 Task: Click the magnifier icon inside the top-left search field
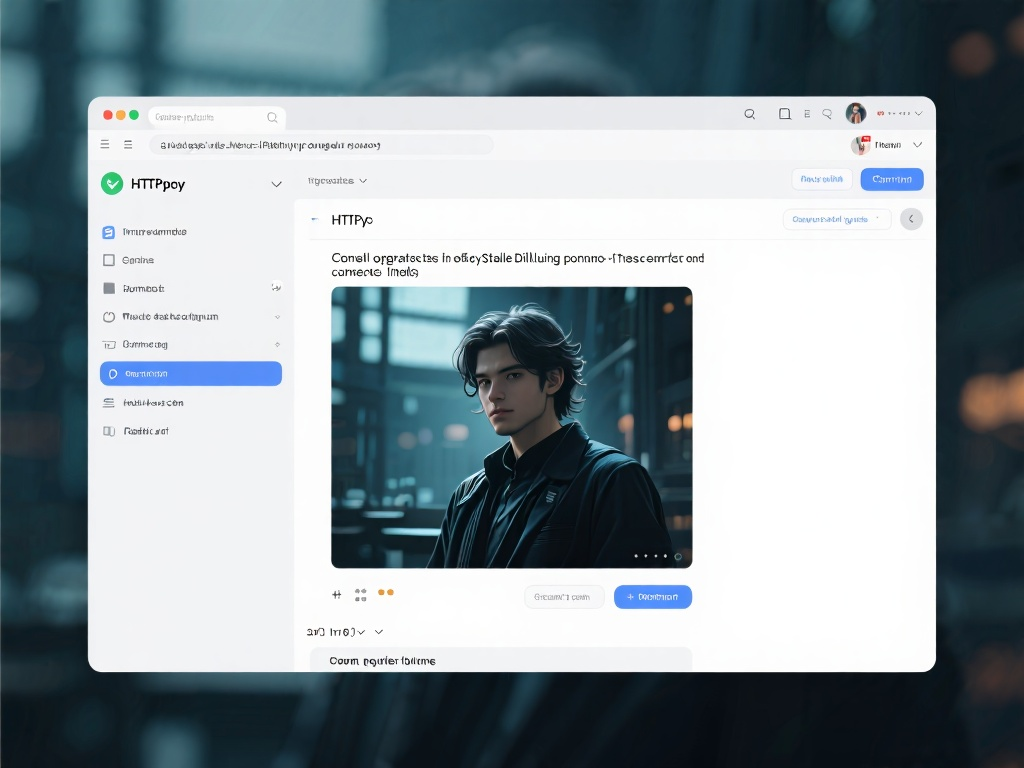272,118
